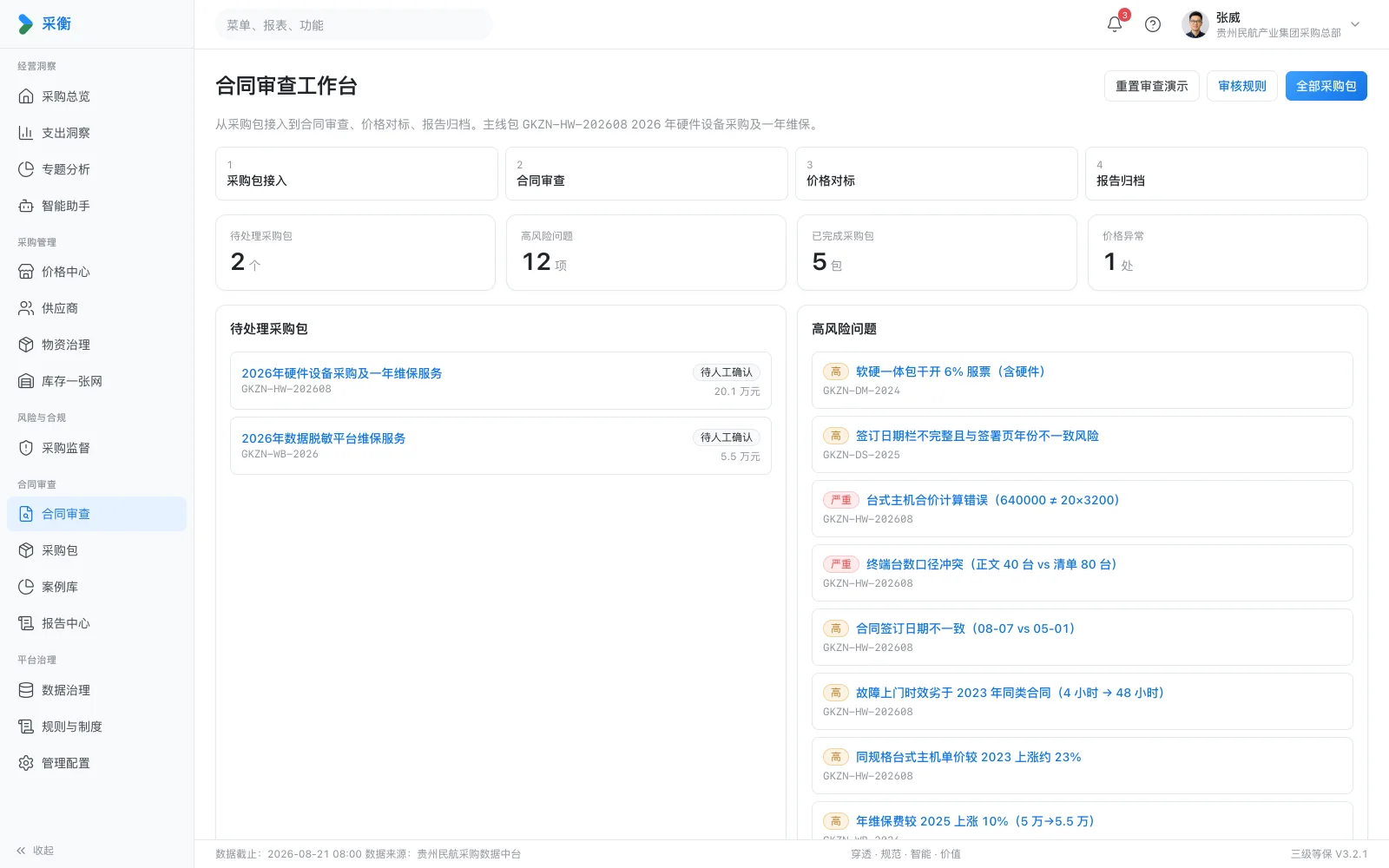Screen dimensions: 1389x868
Task: Go to step 3 价格对标
Action: click(x=937, y=174)
